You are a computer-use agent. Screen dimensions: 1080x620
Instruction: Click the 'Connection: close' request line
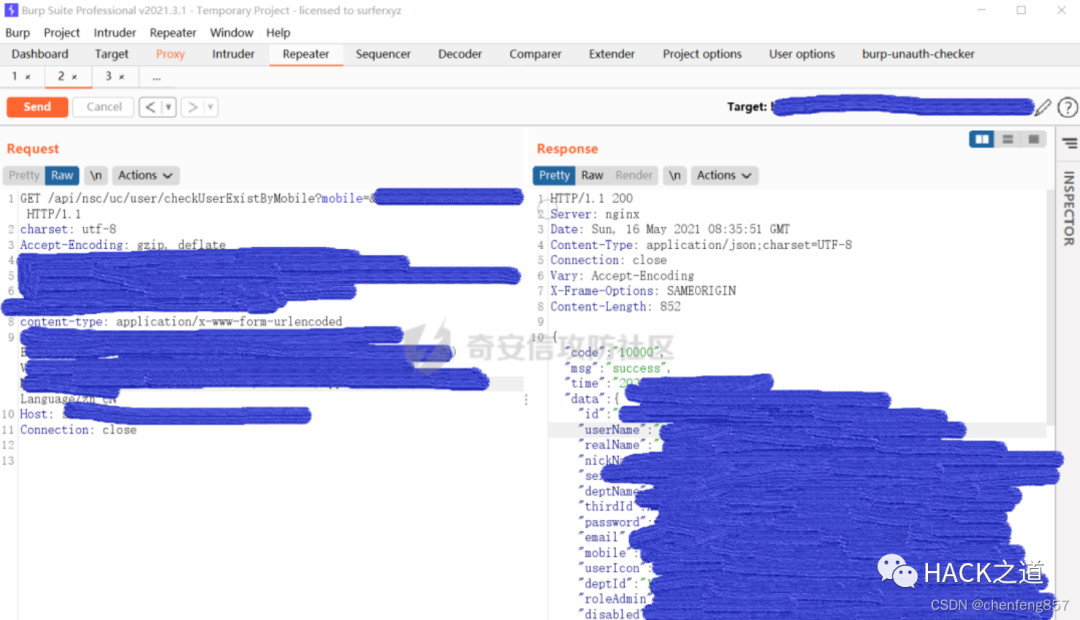point(78,430)
